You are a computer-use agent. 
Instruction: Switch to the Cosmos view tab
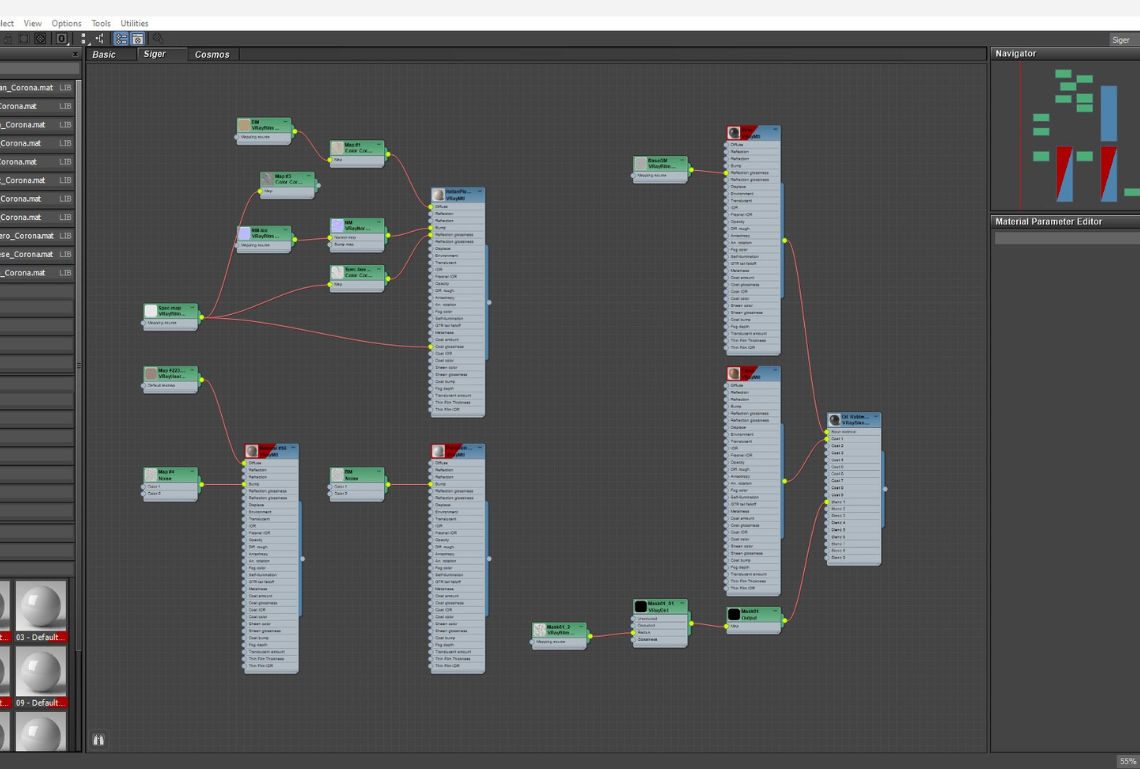pos(212,55)
